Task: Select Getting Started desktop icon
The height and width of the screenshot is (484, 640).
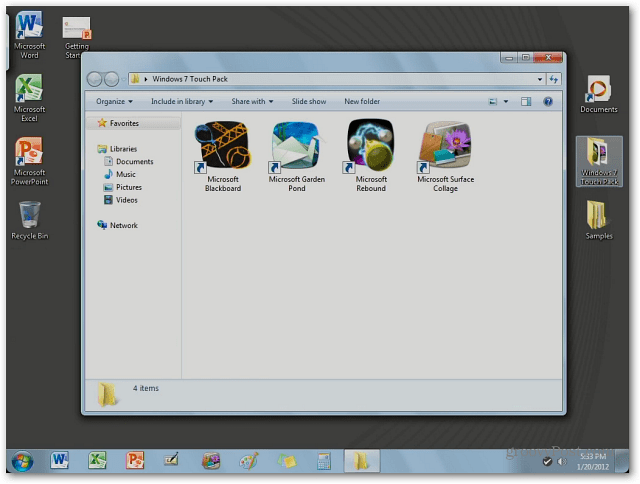Action: point(77,37)
